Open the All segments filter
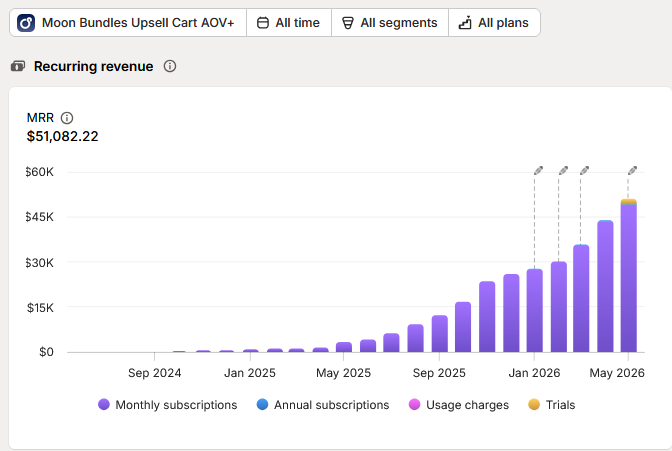This screenshot has width=672, height=451. coord(390,23)
